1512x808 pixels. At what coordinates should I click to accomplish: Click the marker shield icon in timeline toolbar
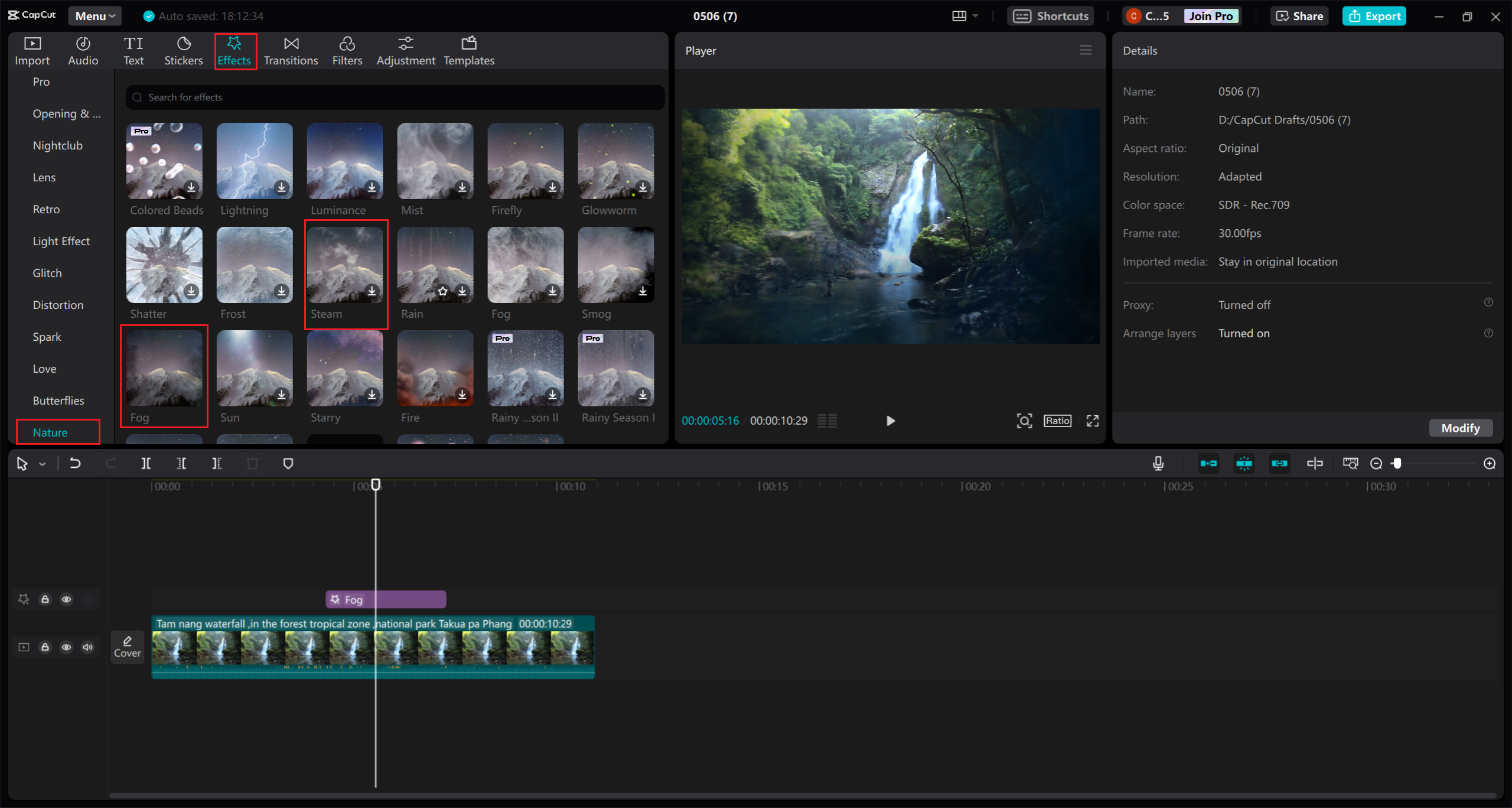288,464
